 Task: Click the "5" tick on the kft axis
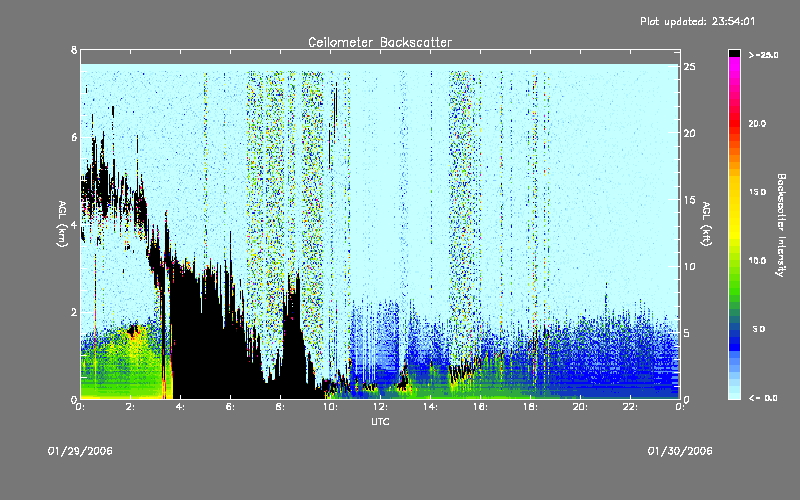click(687, 333)
